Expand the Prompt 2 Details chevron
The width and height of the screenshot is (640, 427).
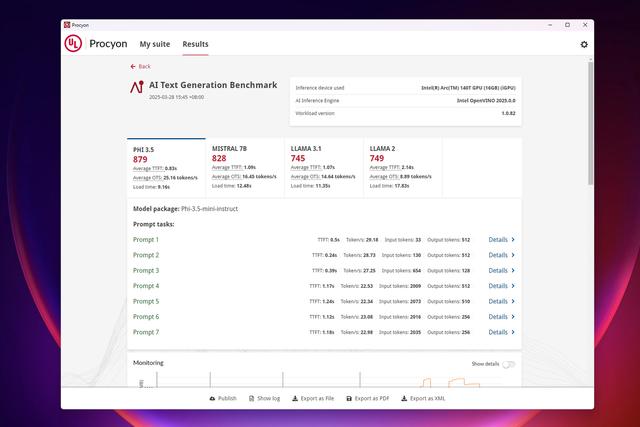[x=513, y=255]
